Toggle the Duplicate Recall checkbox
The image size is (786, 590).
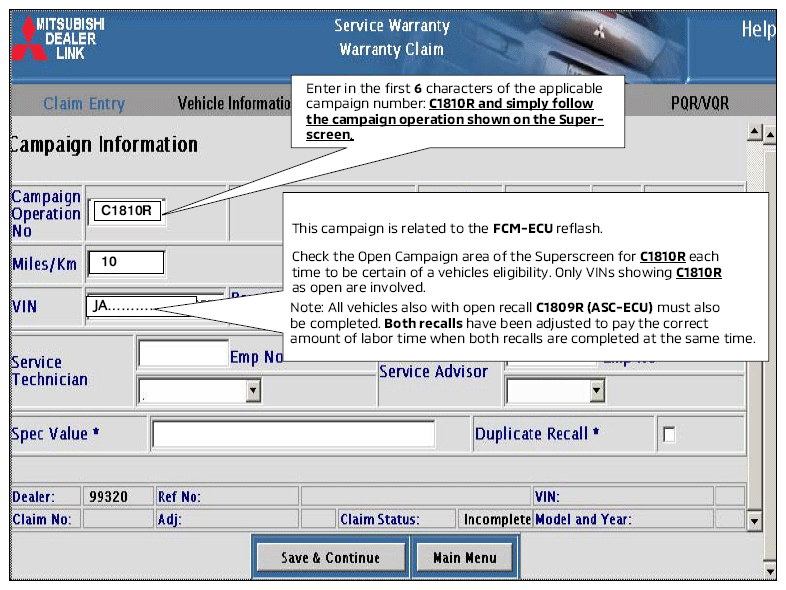pos(669,434)
